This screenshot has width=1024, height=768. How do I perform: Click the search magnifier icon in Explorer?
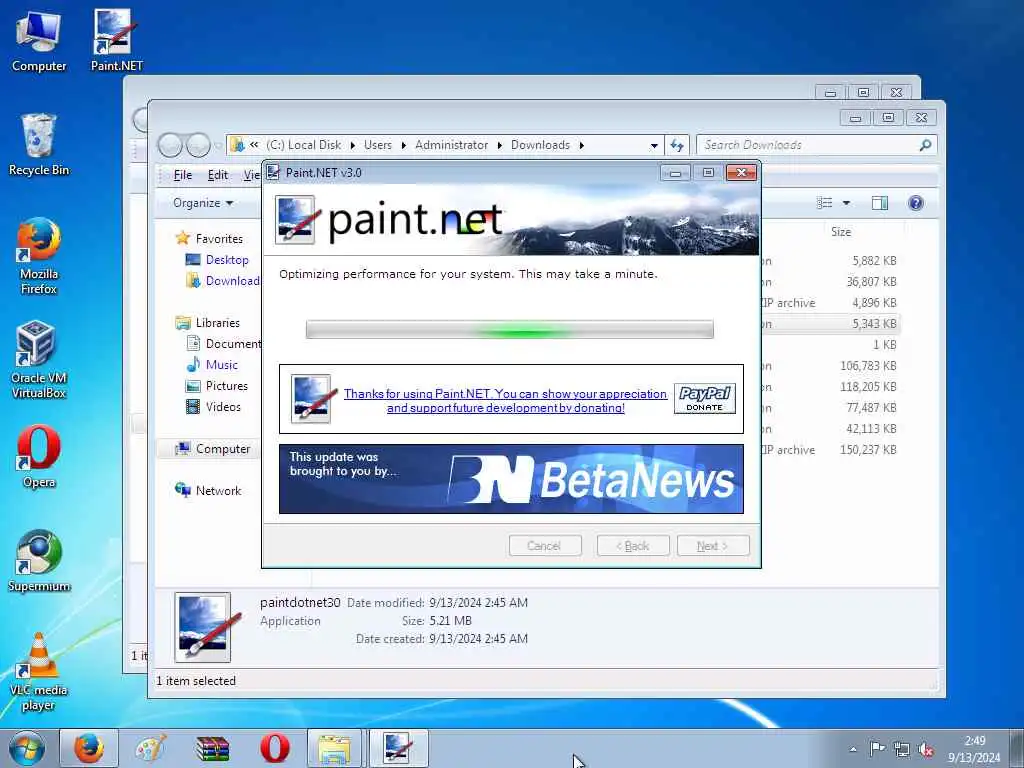click(x=925, y=145)
